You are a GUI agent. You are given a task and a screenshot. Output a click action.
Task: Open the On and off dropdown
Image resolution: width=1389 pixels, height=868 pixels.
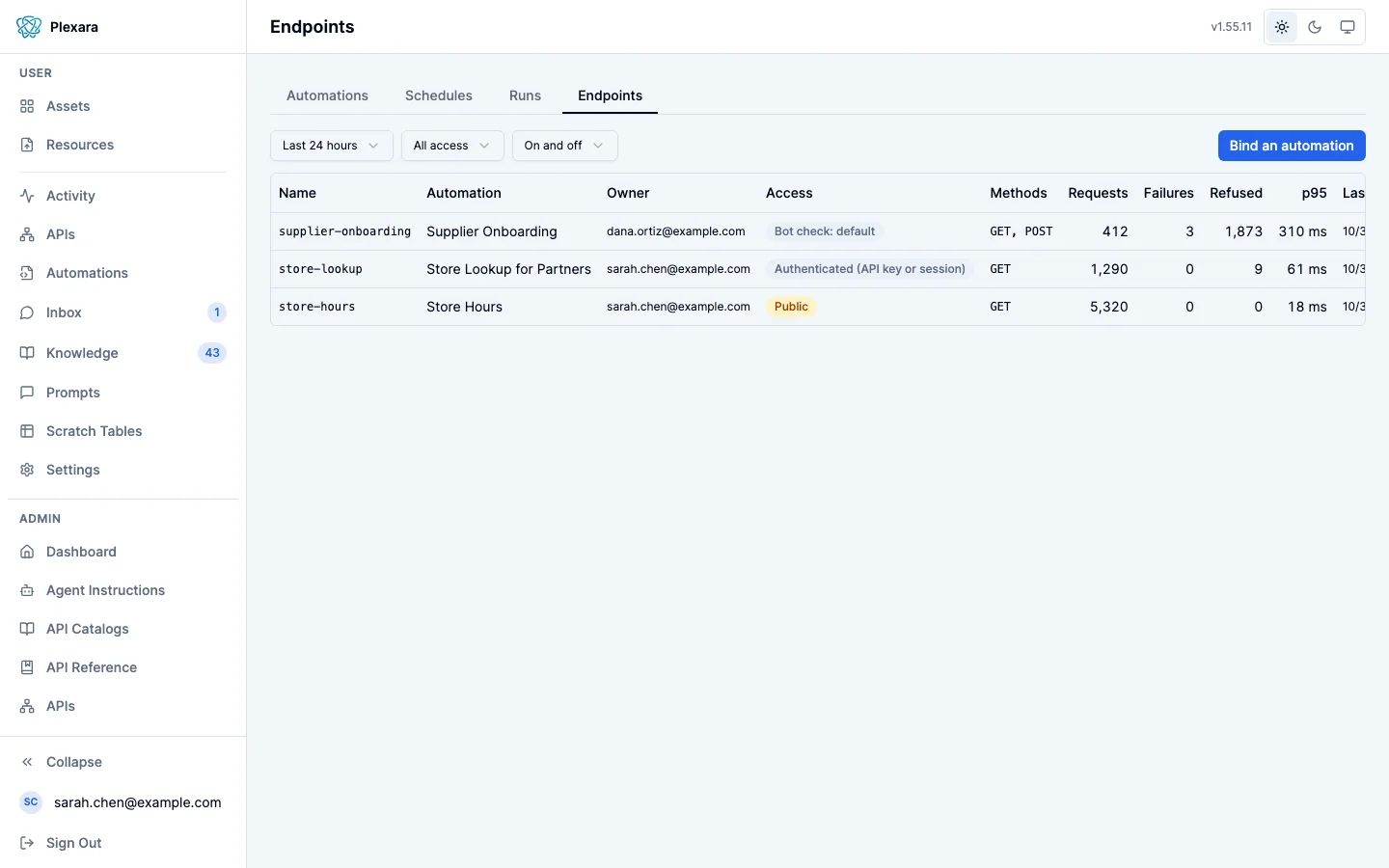point(565,146)
